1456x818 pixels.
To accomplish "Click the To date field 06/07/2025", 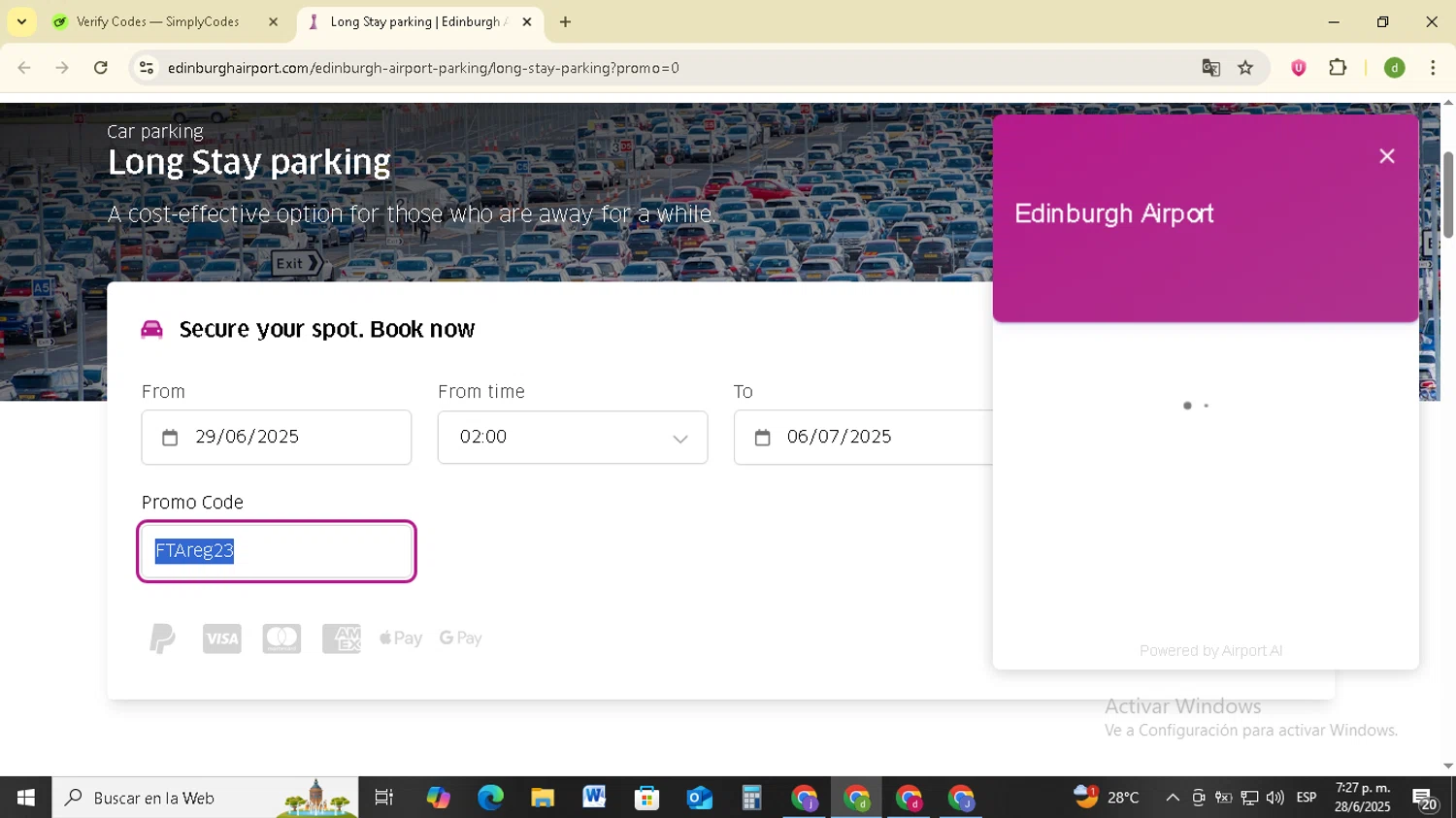I will click(864, 438).
